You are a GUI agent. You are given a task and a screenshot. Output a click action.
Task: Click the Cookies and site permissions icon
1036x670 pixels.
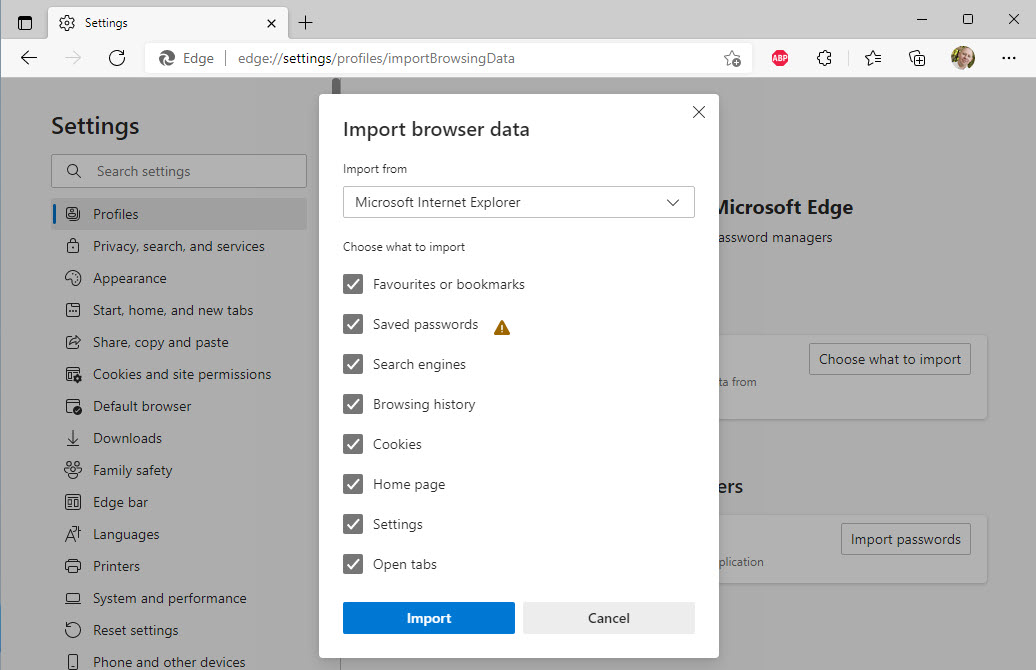[73, 375]
